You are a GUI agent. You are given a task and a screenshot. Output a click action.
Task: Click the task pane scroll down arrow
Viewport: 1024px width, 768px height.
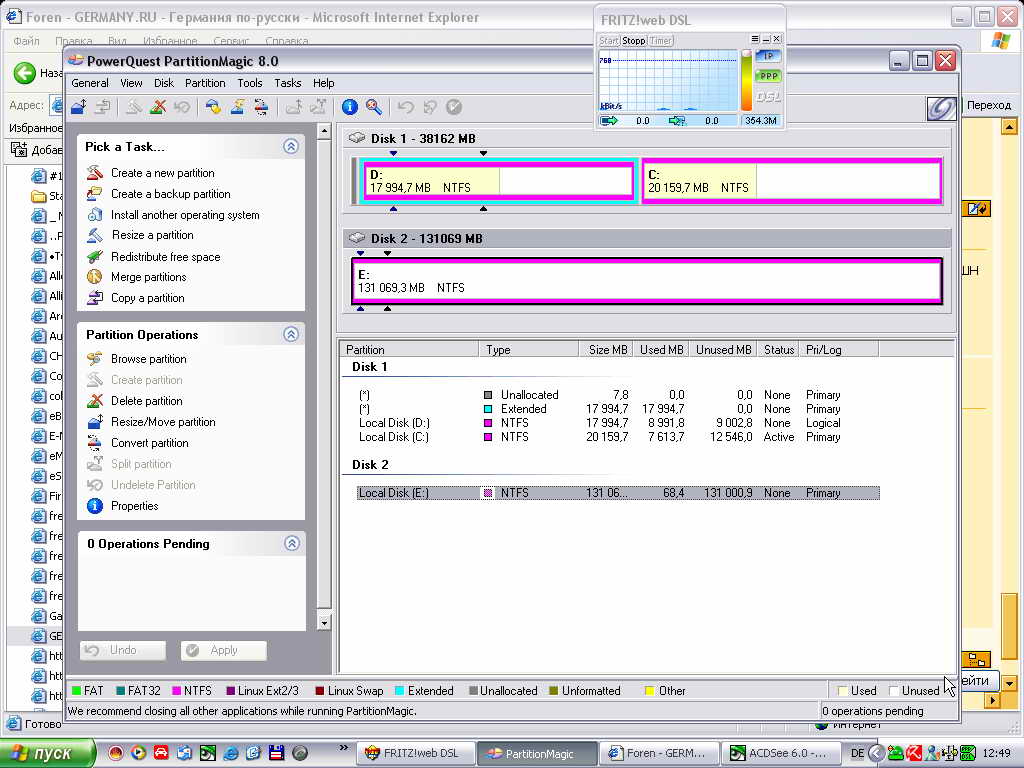point(324,622)
